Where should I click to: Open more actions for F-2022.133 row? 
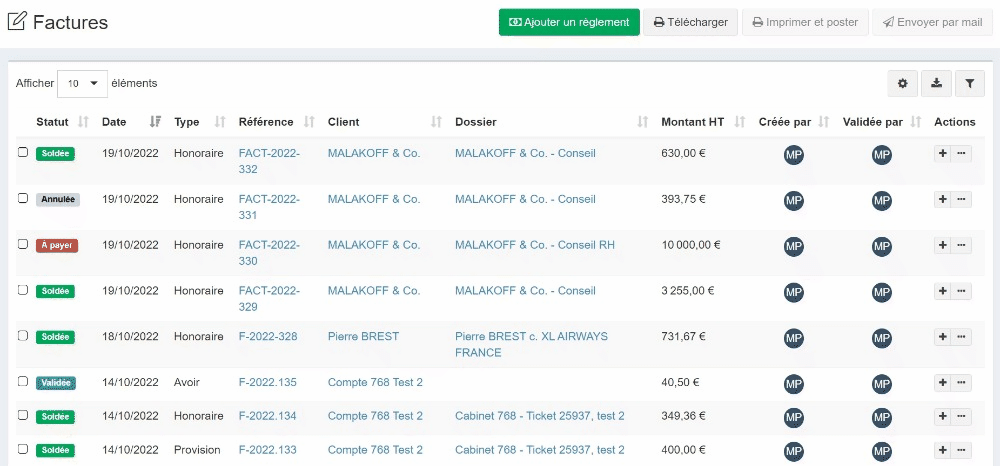961,450
